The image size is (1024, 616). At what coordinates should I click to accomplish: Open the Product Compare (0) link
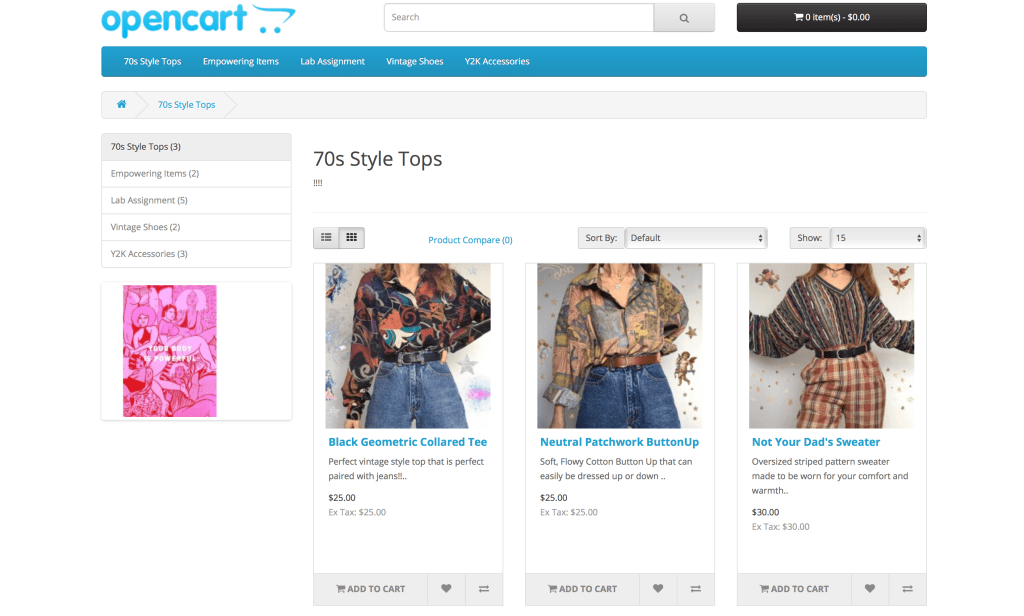tap(470, 240)
